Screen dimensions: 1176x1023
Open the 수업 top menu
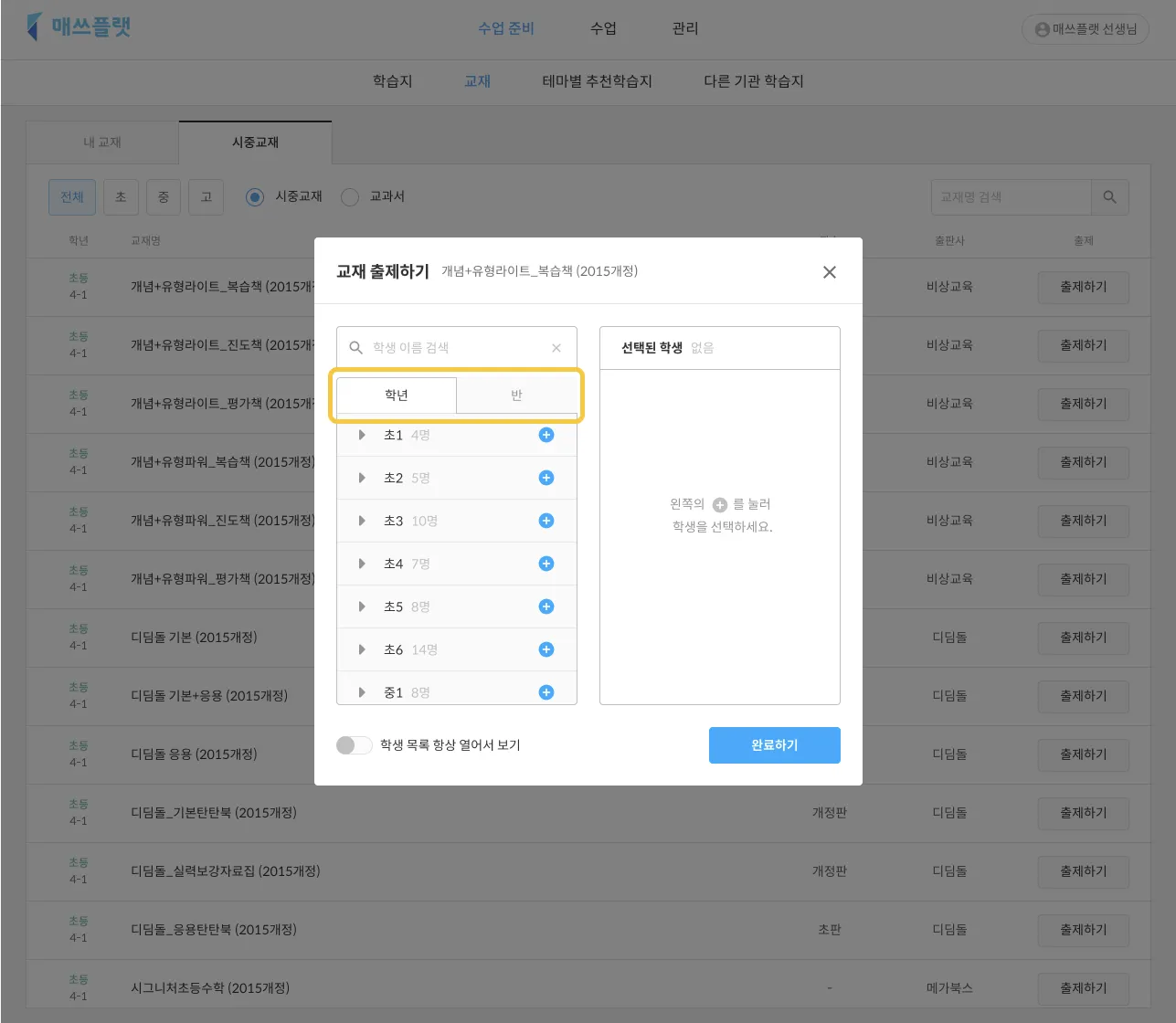[x=603, y=28]
